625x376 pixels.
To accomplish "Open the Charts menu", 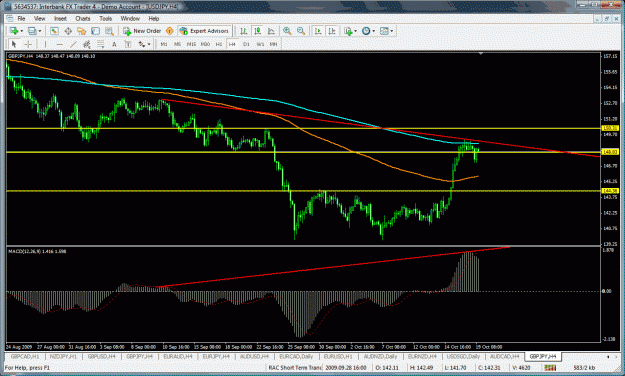I will (x=83, y=18).
